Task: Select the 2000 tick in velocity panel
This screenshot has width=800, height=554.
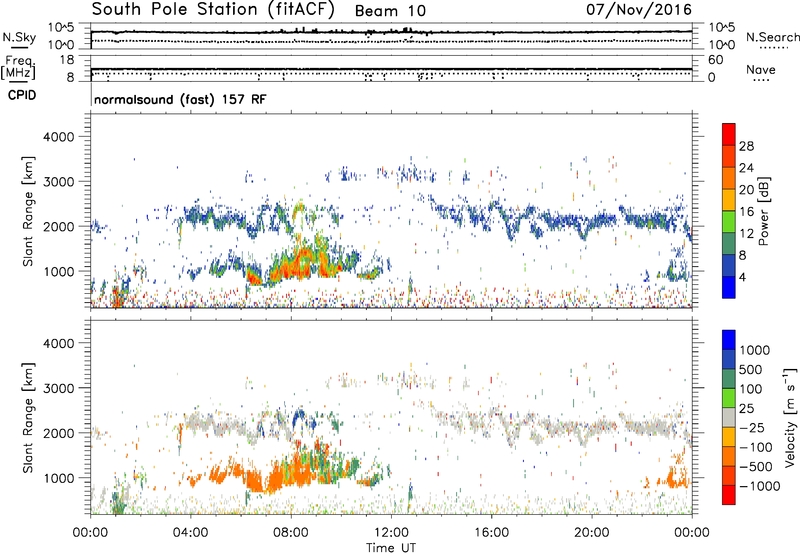Action: click(58, 433)
